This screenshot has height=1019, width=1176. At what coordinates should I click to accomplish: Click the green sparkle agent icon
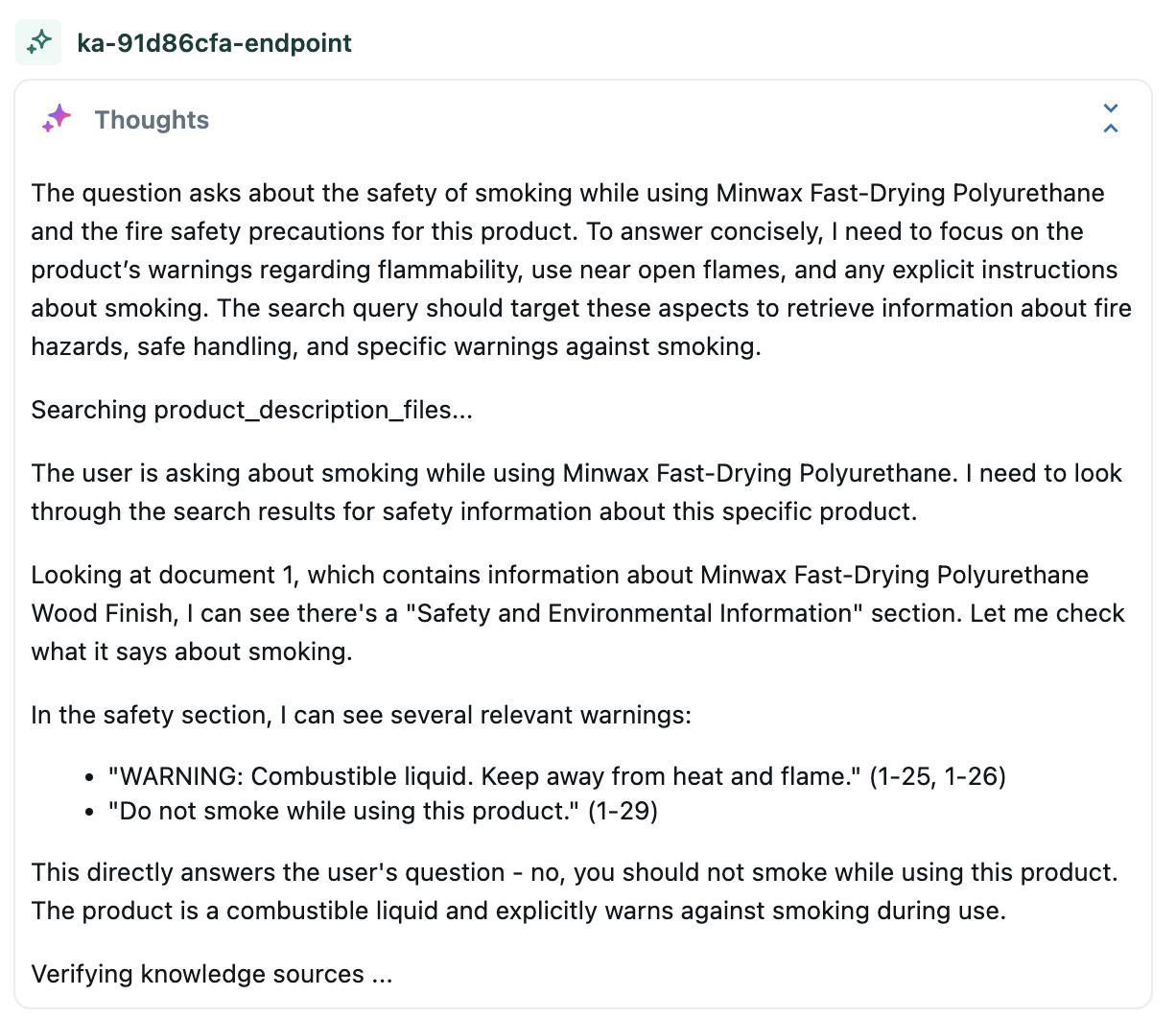(x=38, y=42)
